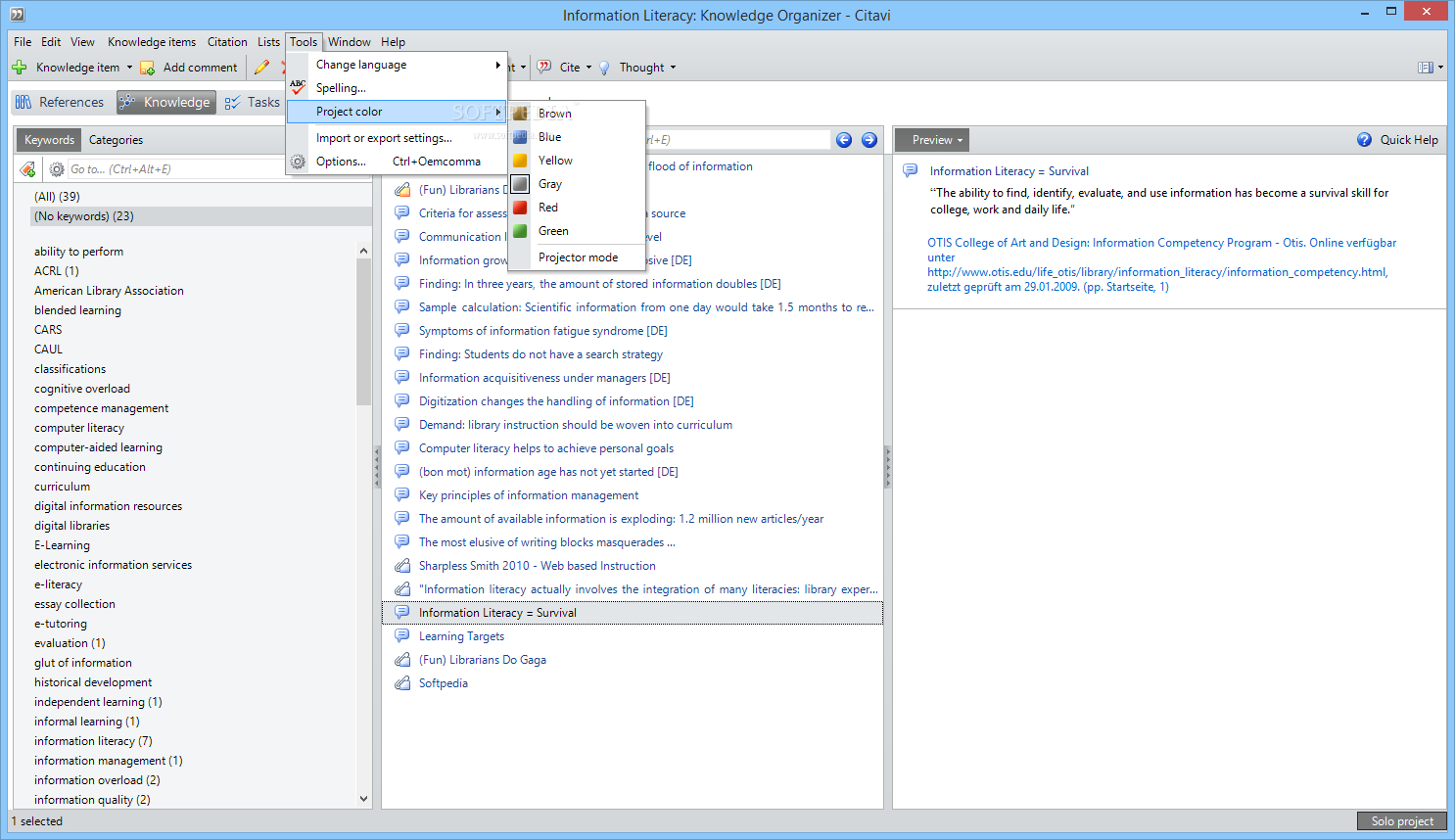Open the Preview dropdown
1455x840 pixels.
pyautogui.click(x=932, y=140)
